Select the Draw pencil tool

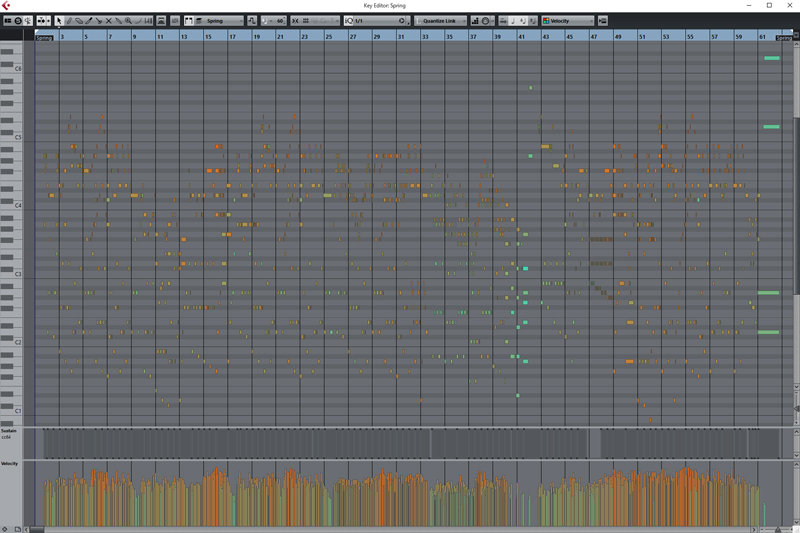click(x=69, y=21)
